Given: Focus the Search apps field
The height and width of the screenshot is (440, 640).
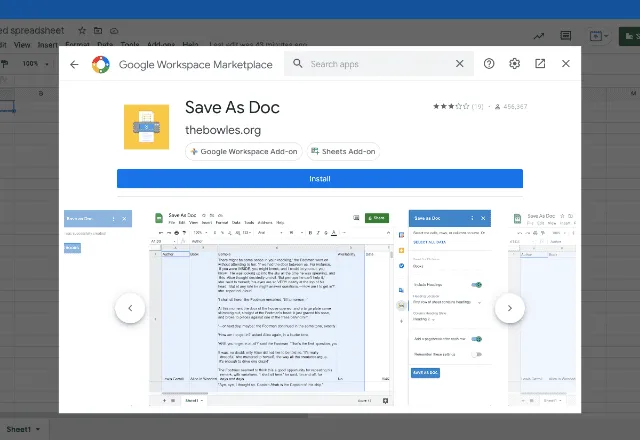Looking at the screenshot, I should (x=379, y=64).
